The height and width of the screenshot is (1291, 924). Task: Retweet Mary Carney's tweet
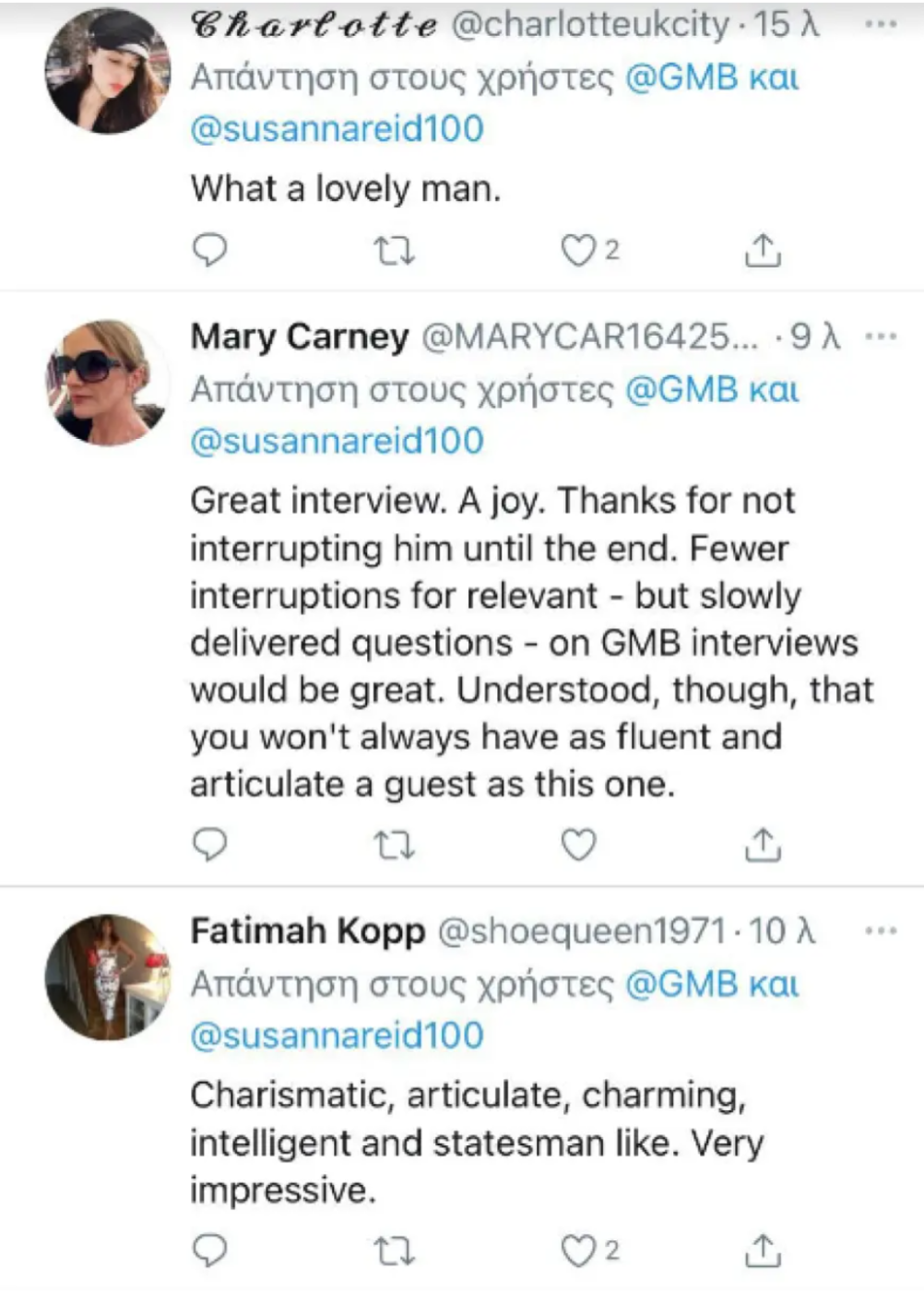394,846
